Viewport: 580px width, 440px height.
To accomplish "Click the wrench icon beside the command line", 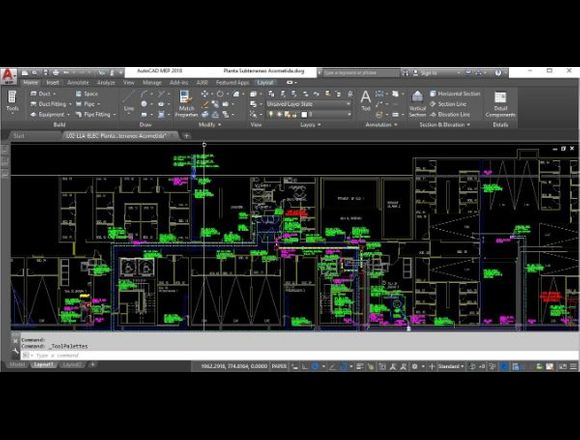I will (x=15, y=352).
